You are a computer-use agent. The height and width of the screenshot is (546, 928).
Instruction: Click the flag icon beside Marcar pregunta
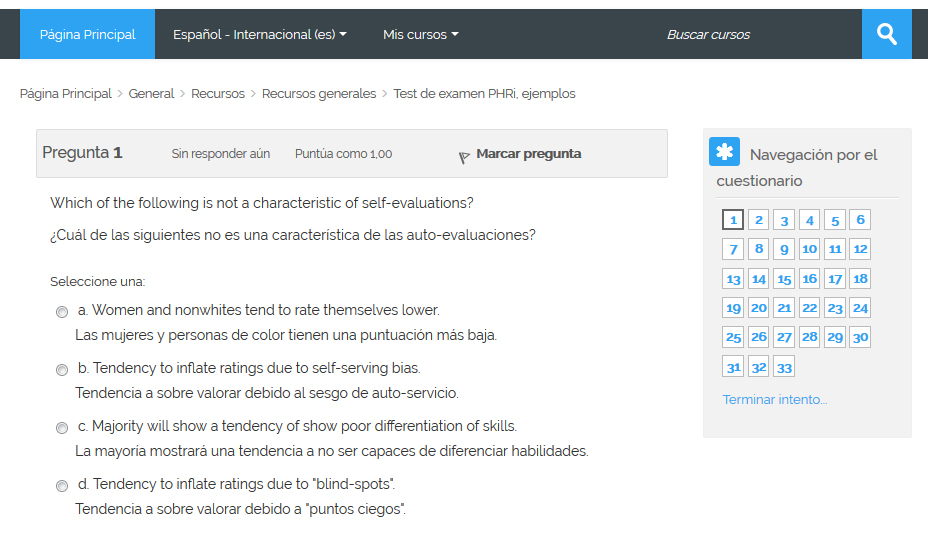point(464,157)
